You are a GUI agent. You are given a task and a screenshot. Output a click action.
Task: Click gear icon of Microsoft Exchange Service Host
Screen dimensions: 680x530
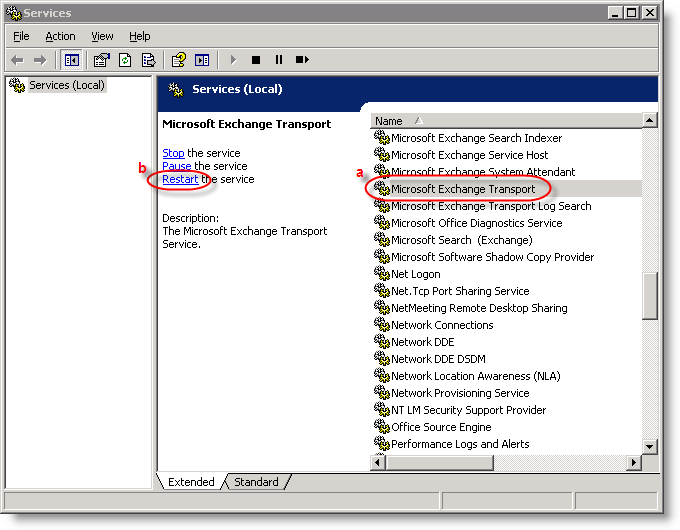pyautogui.click(x=382, y=154)
